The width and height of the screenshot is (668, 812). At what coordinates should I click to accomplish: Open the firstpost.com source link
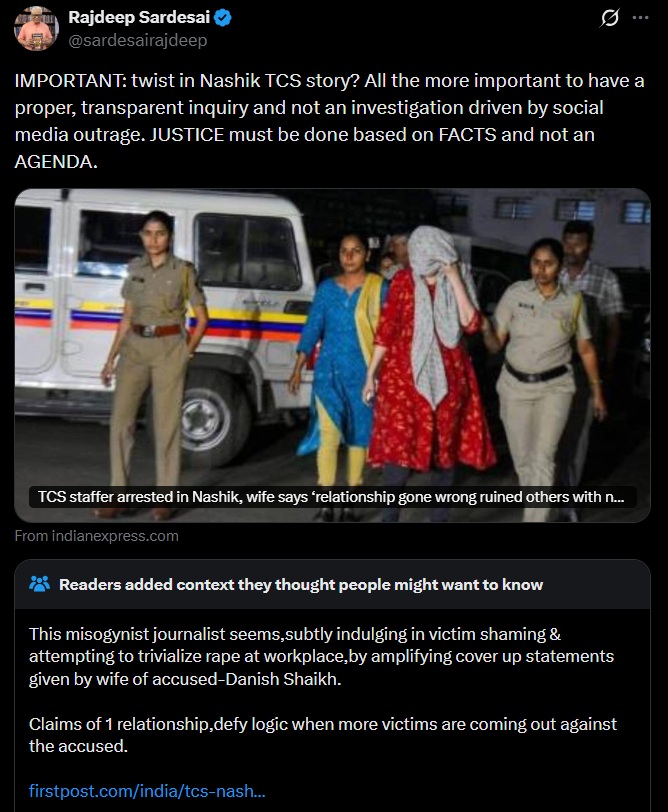pos(147,791)
